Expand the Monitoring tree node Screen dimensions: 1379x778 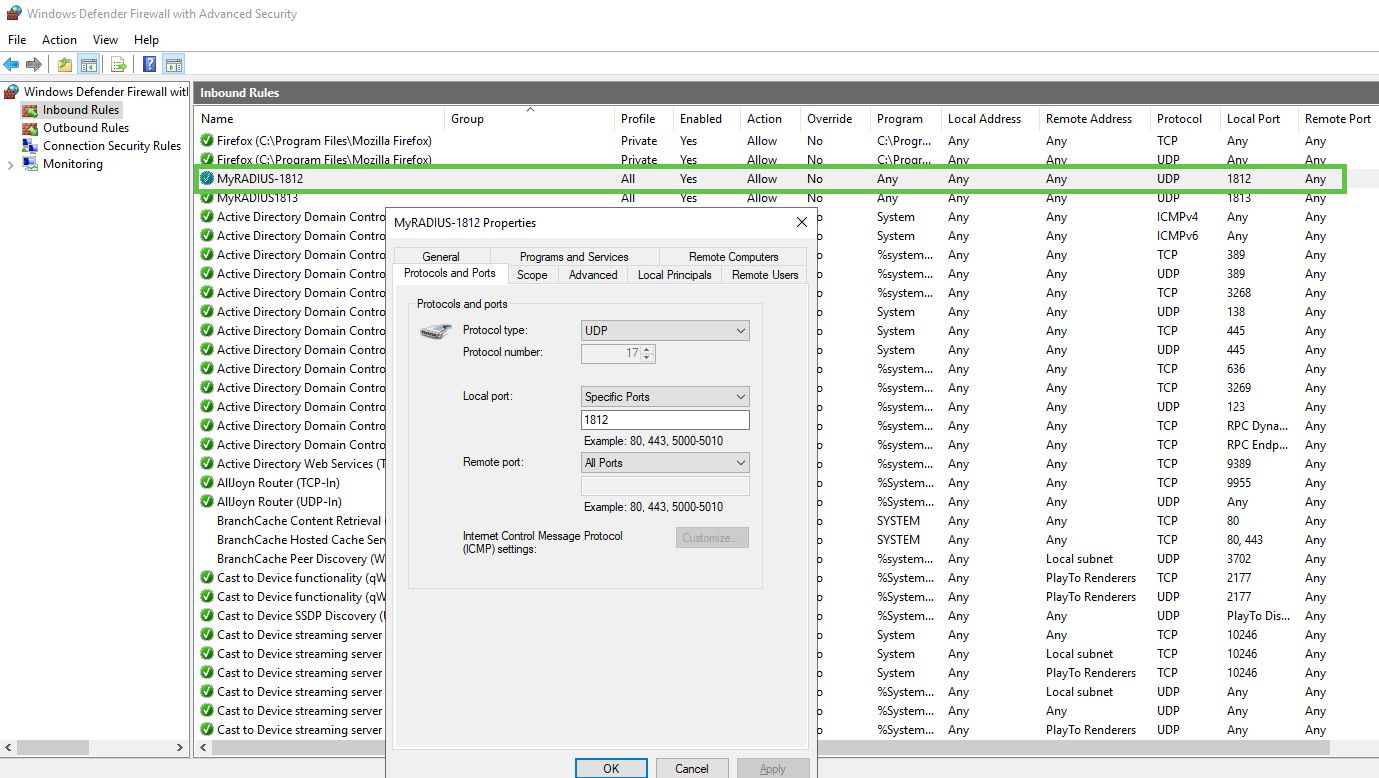(x=10, y=164)
